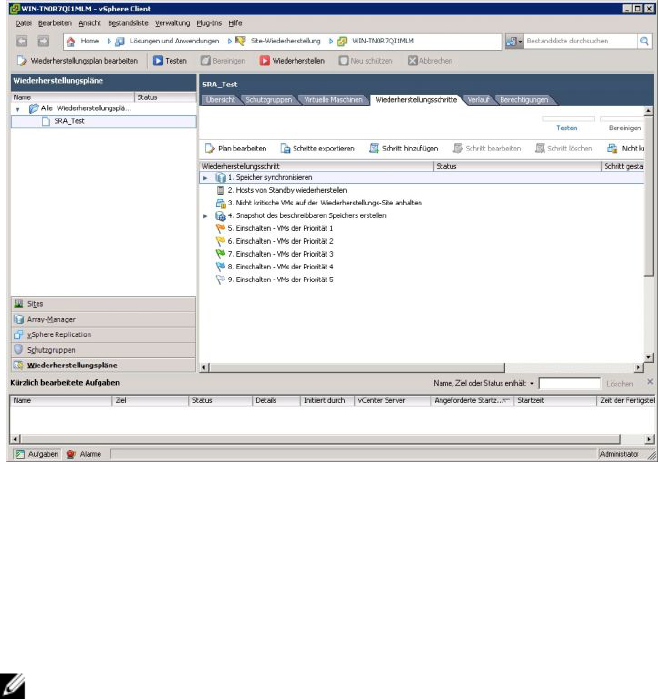Open the Ansicht menu

(89, 23)
